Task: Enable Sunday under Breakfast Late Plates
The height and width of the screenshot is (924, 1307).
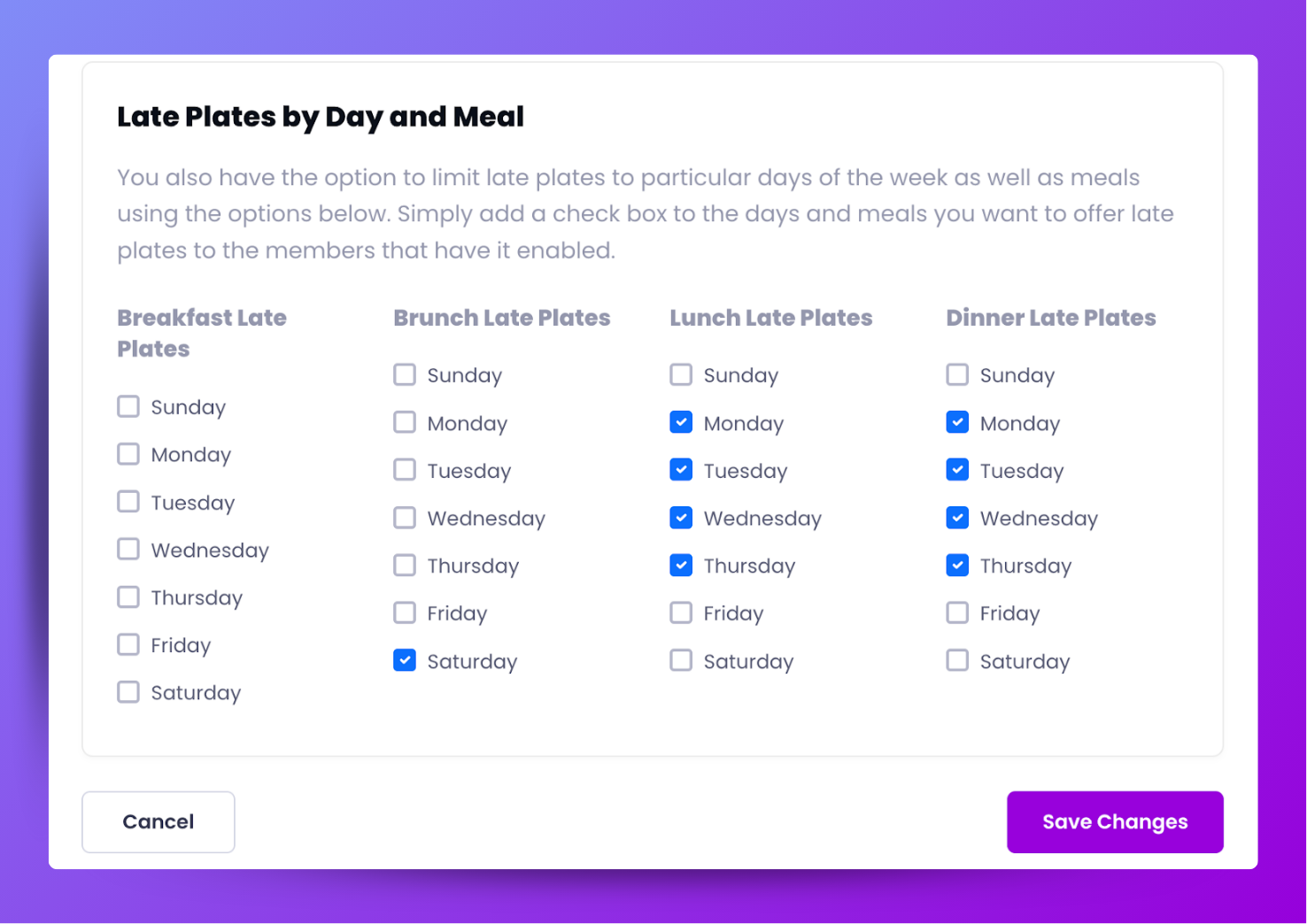Action: click(x=128, y=406)
